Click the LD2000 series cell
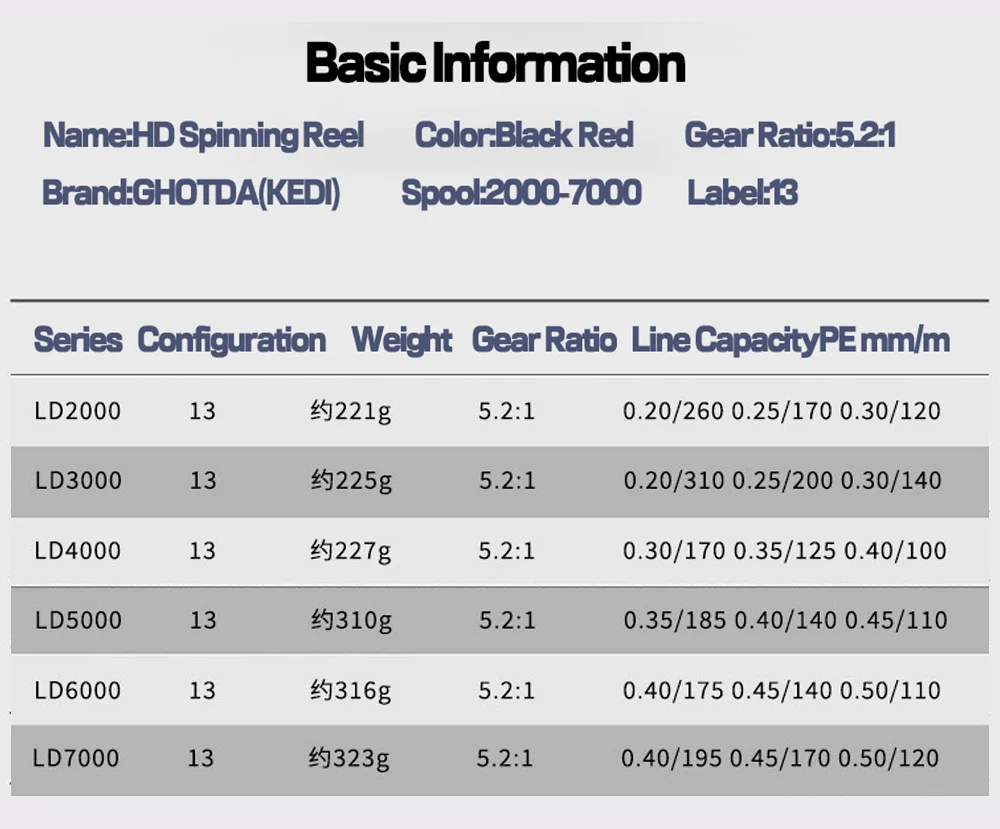1000x829 pixels. [x=78, y=411]
